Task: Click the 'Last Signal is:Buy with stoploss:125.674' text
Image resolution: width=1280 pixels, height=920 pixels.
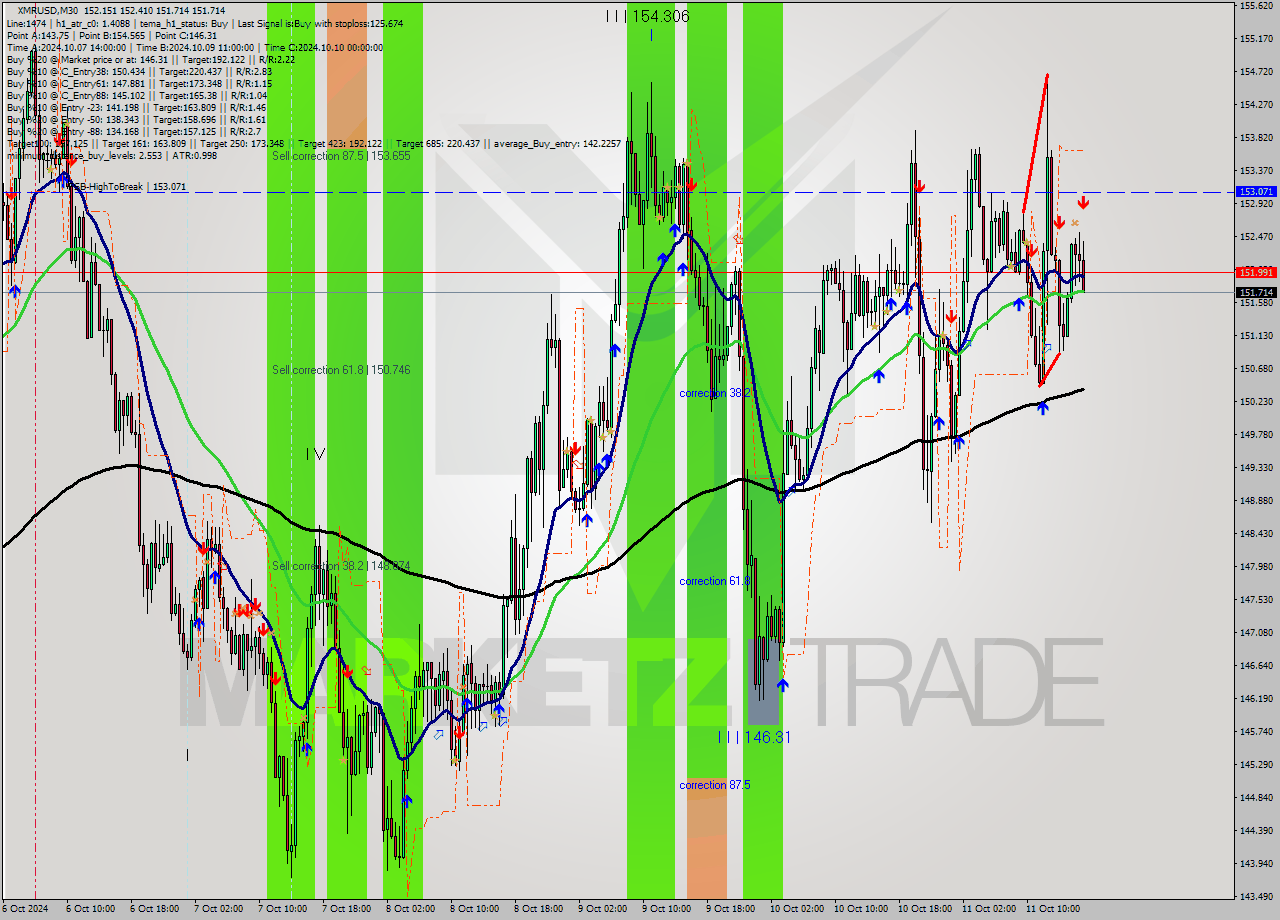Action: tap(320, 23)
